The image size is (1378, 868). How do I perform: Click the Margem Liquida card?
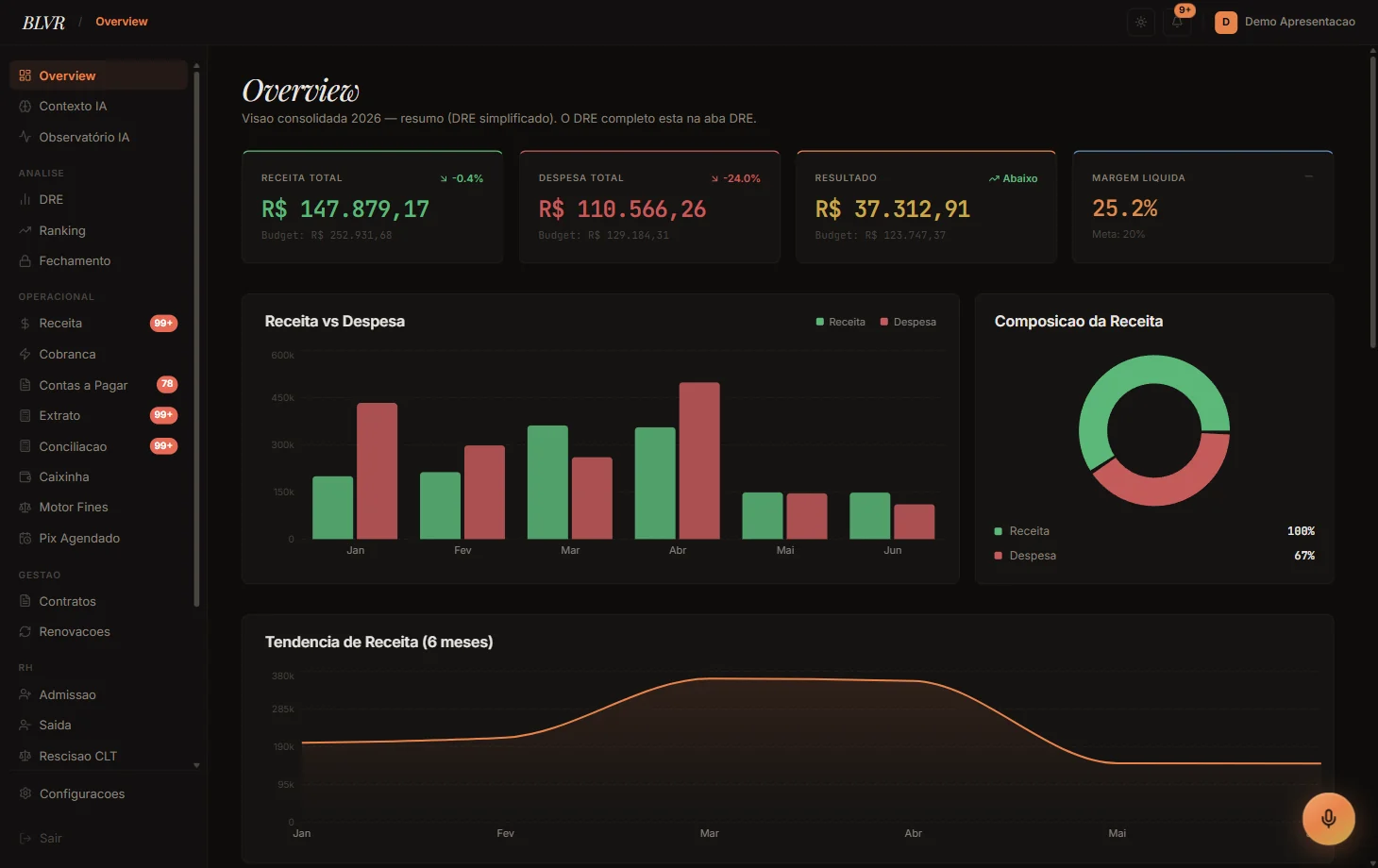point(1203,207)
